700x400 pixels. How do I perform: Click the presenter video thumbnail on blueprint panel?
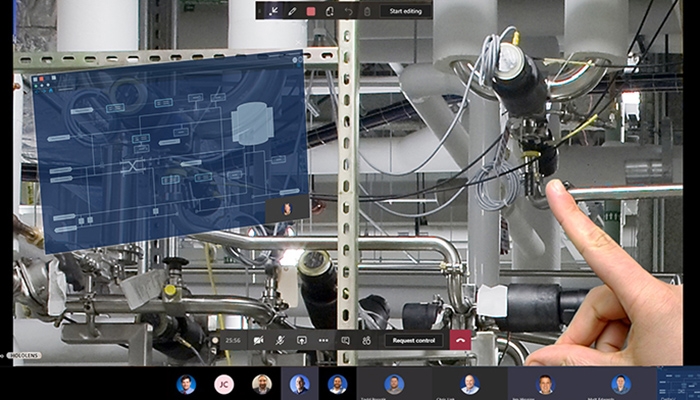pos(288,209)
